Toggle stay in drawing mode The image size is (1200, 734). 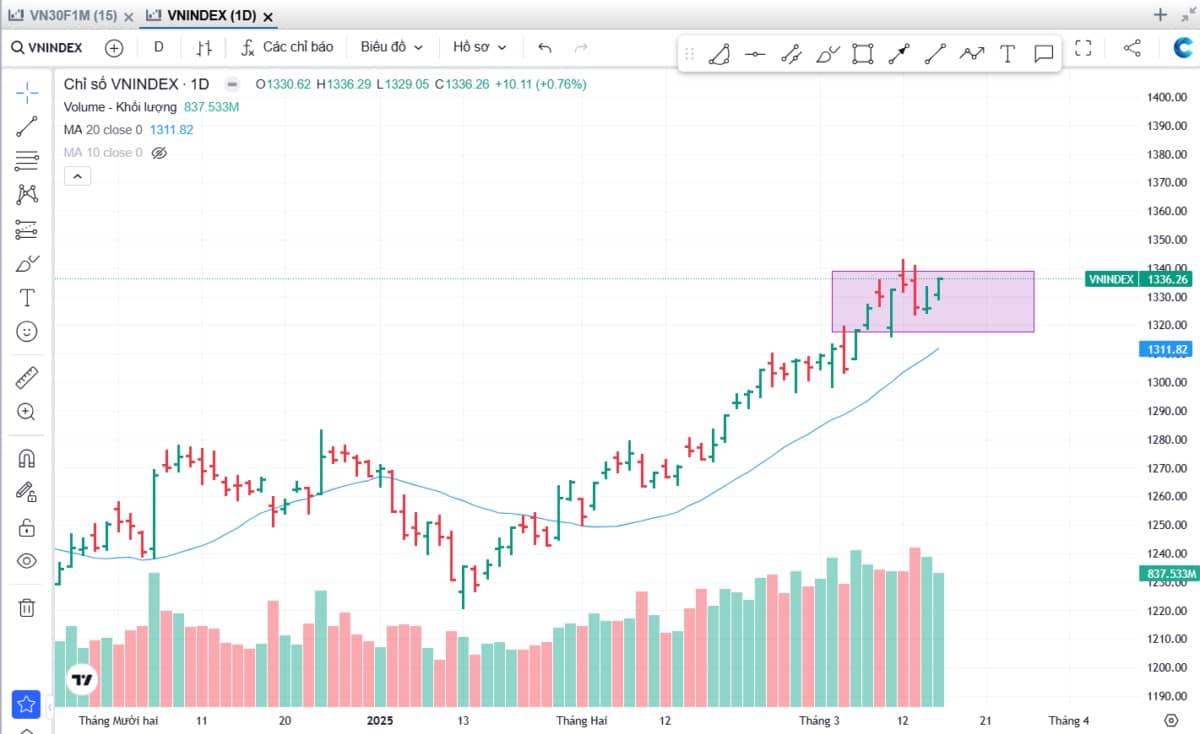pyautogui.click(x=27, y=493)
